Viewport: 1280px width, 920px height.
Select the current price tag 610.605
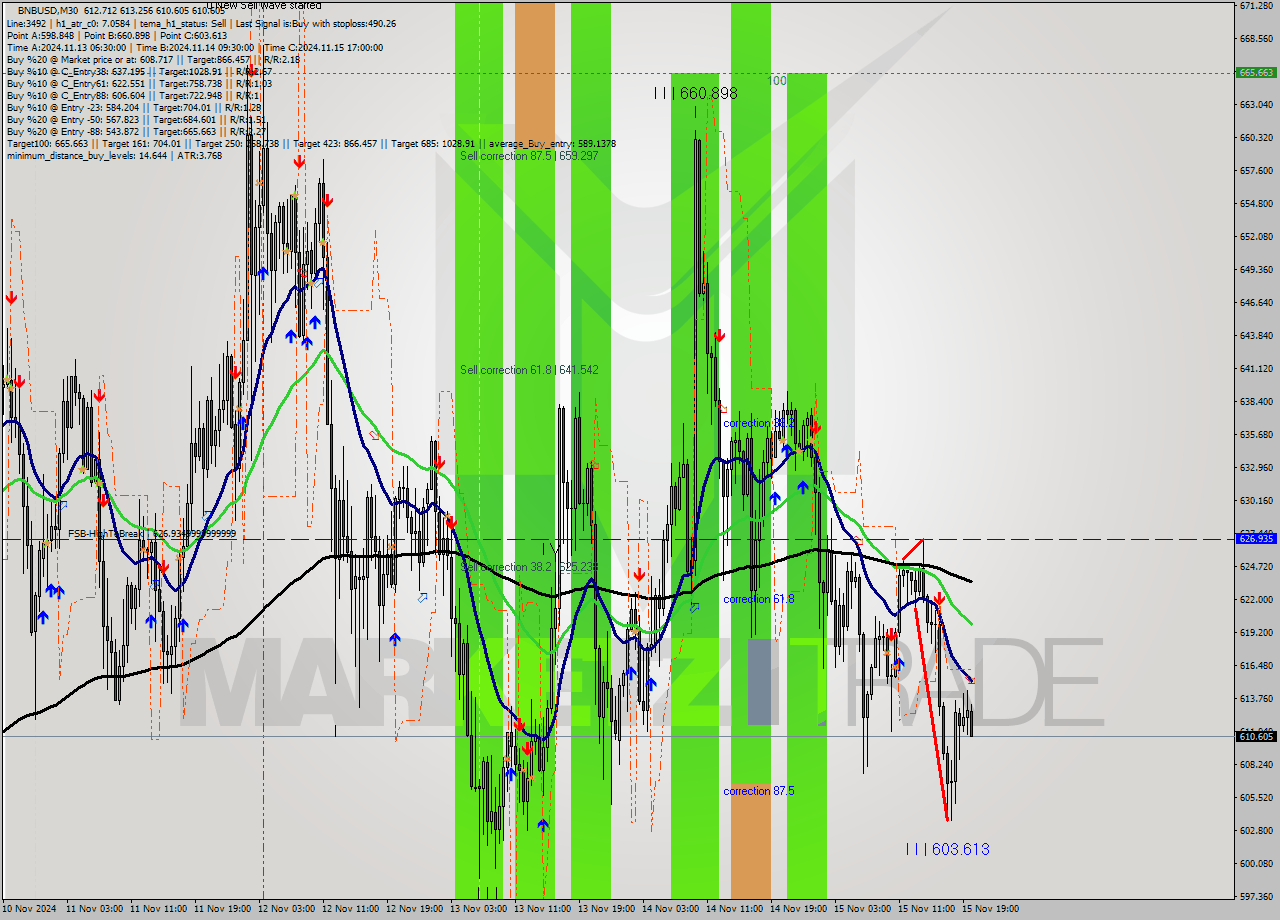(1256, 736)
